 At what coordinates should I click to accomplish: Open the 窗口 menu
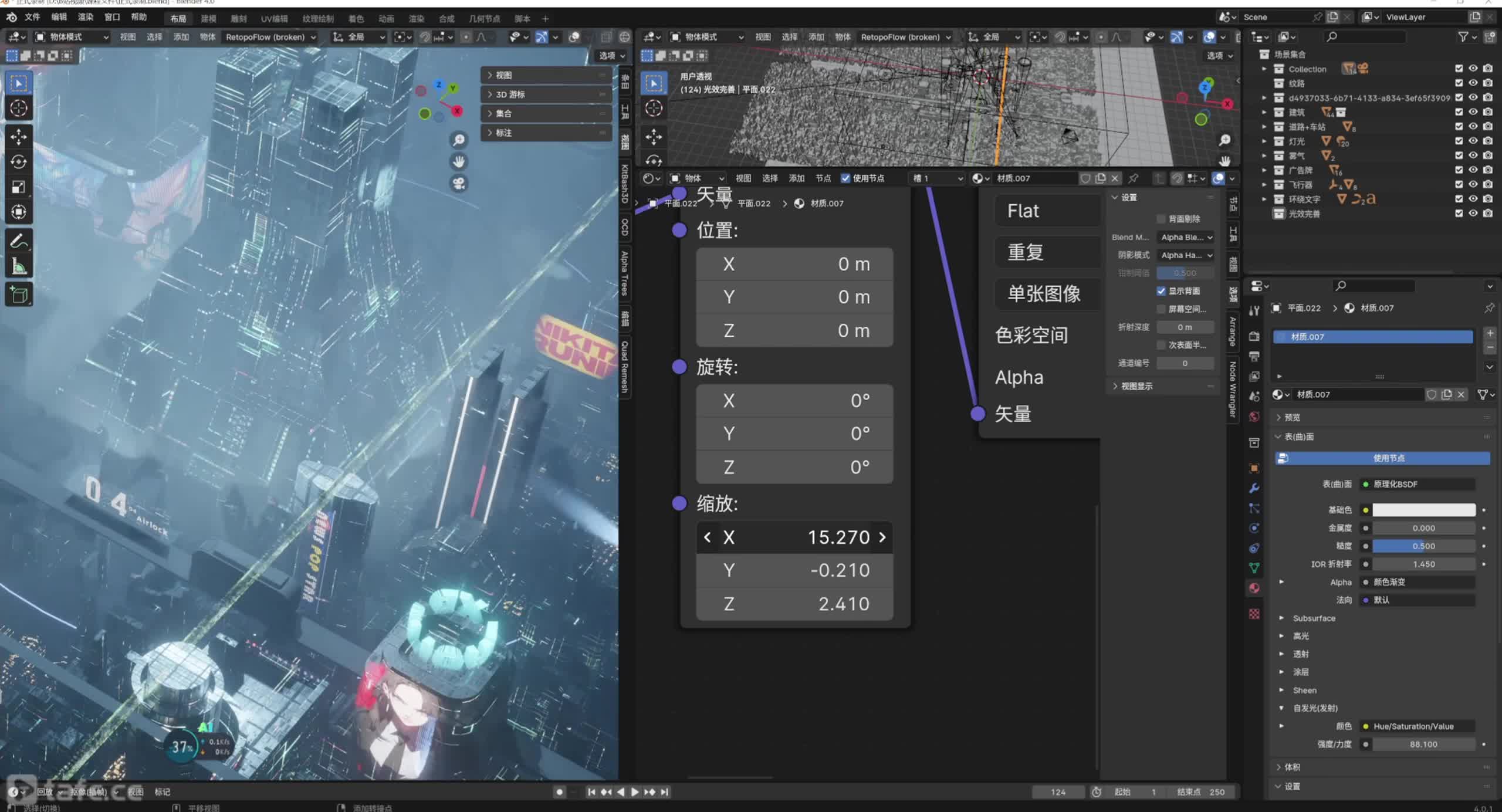click(112, 18)
